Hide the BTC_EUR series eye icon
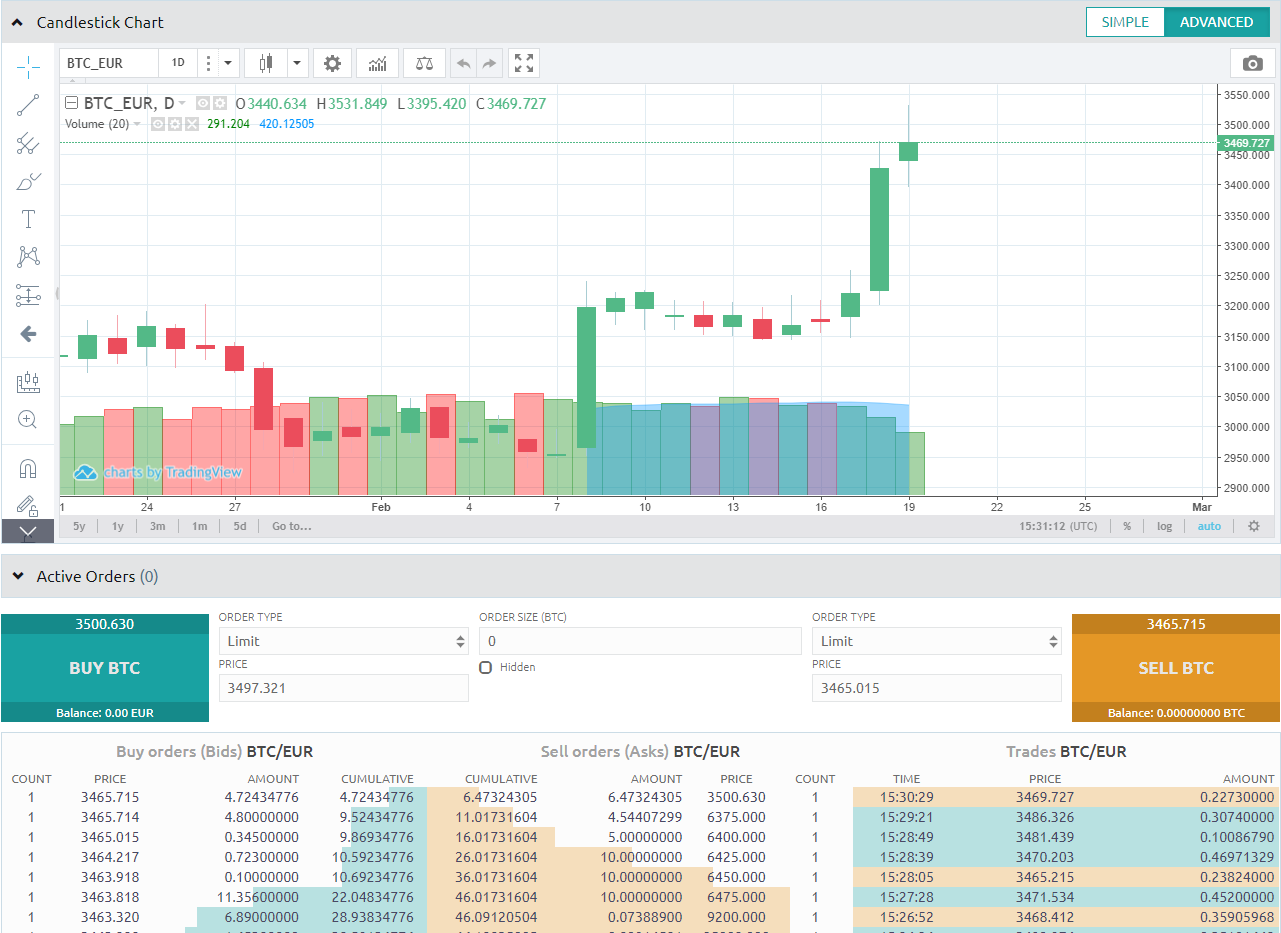 tap(203, 103)
